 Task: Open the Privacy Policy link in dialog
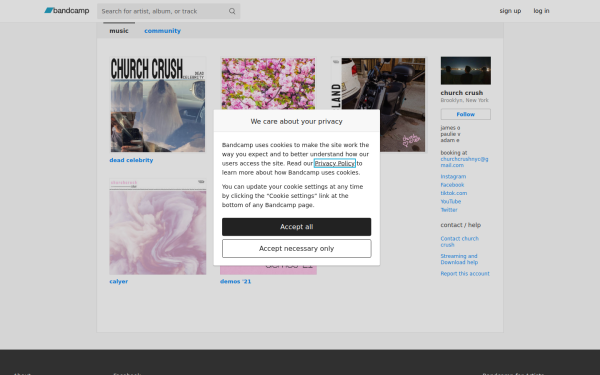[335, 163]
